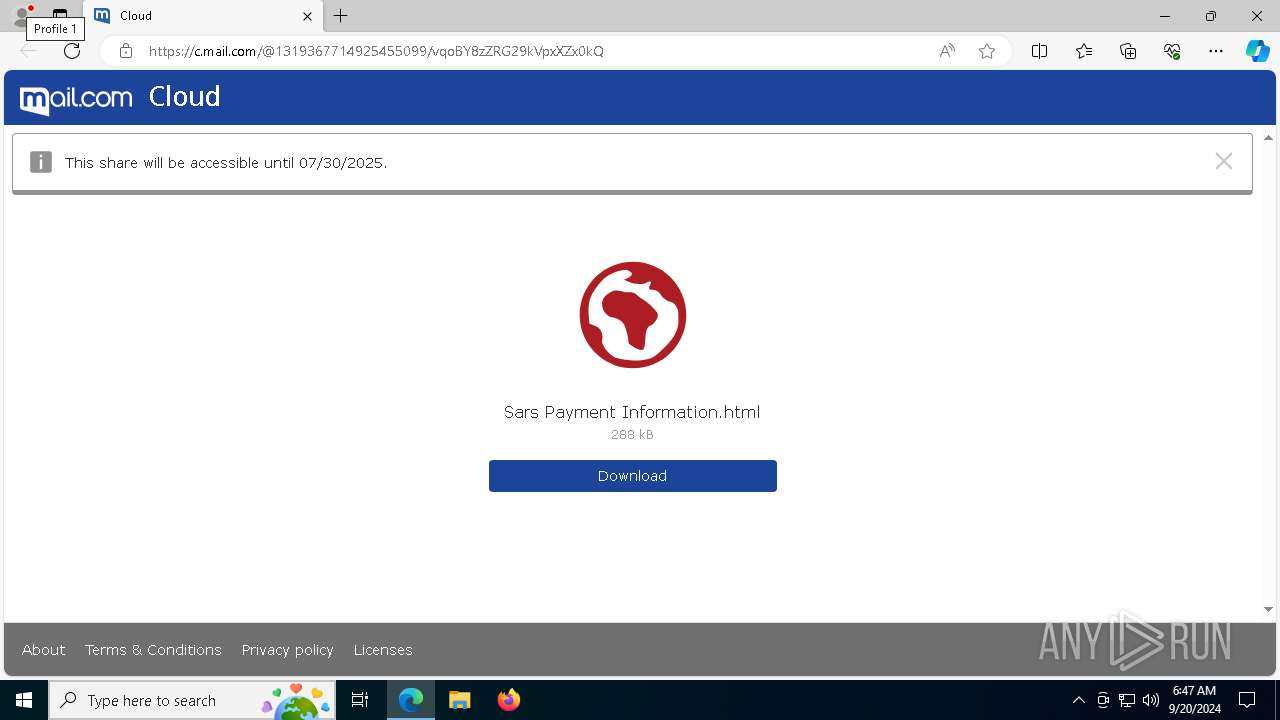This screenshot has height=720, width=1280.
Task: Open volume control in system tray
Action: click(x=1151, y=700)
